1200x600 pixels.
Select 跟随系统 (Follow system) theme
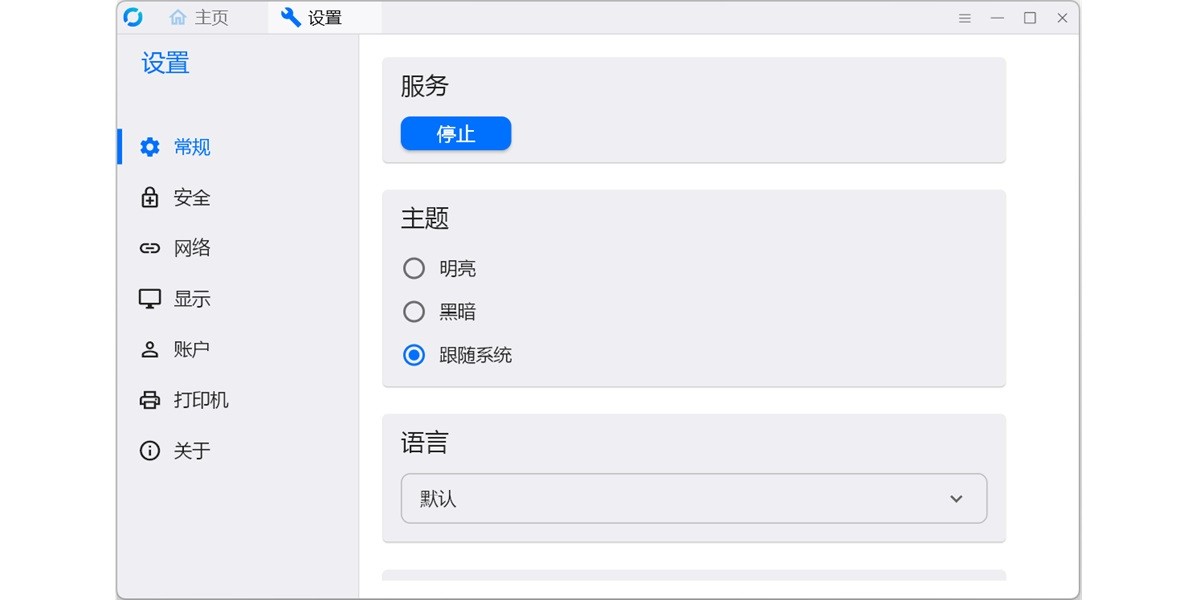click(x=413, y=354)
